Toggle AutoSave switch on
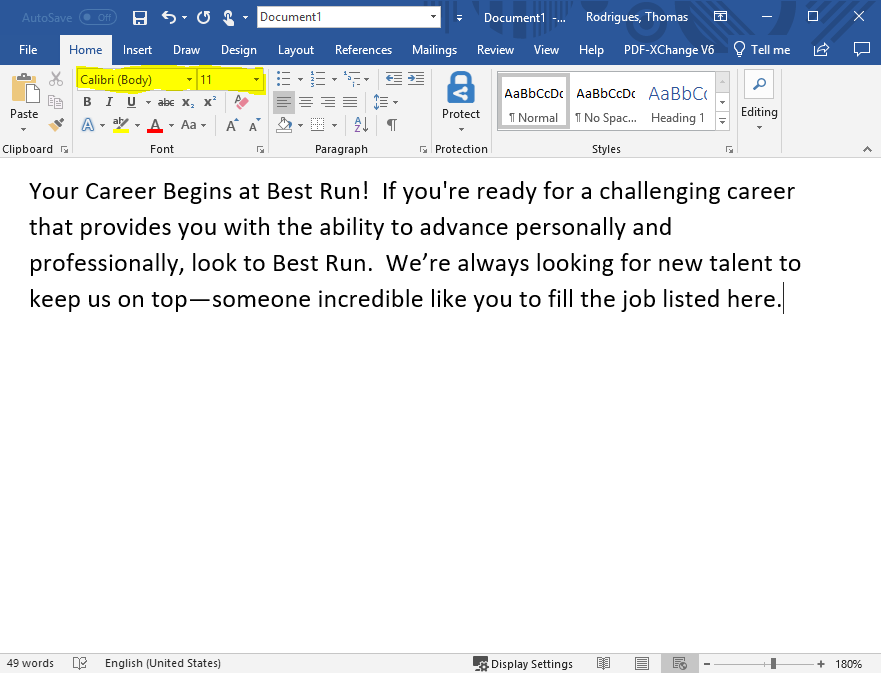This screenshot has width=881, height=673. pyautogui.click(x=97, y=17)
